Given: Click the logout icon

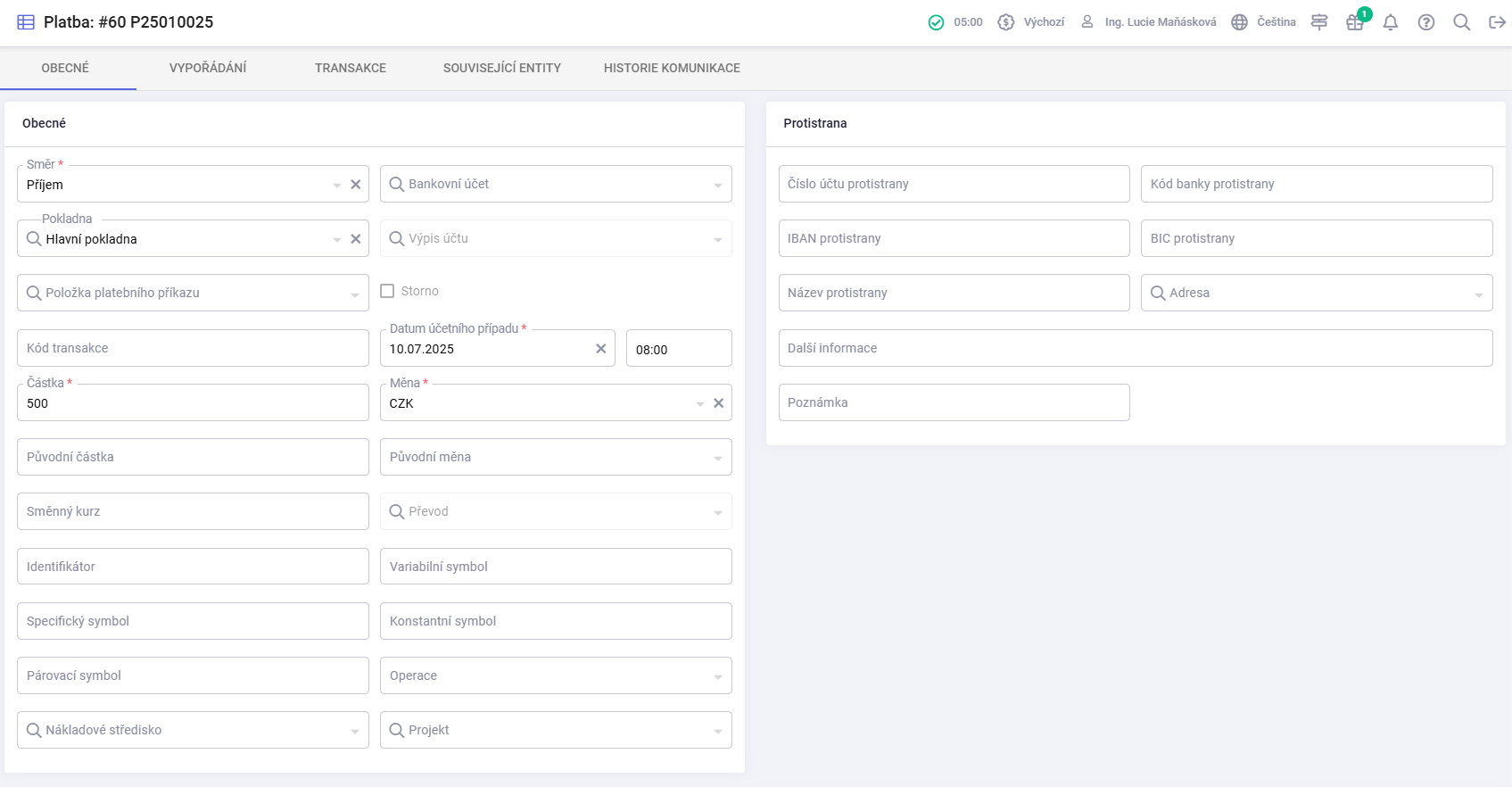Looking at the screenshot, I should [x=1498, y=22].
